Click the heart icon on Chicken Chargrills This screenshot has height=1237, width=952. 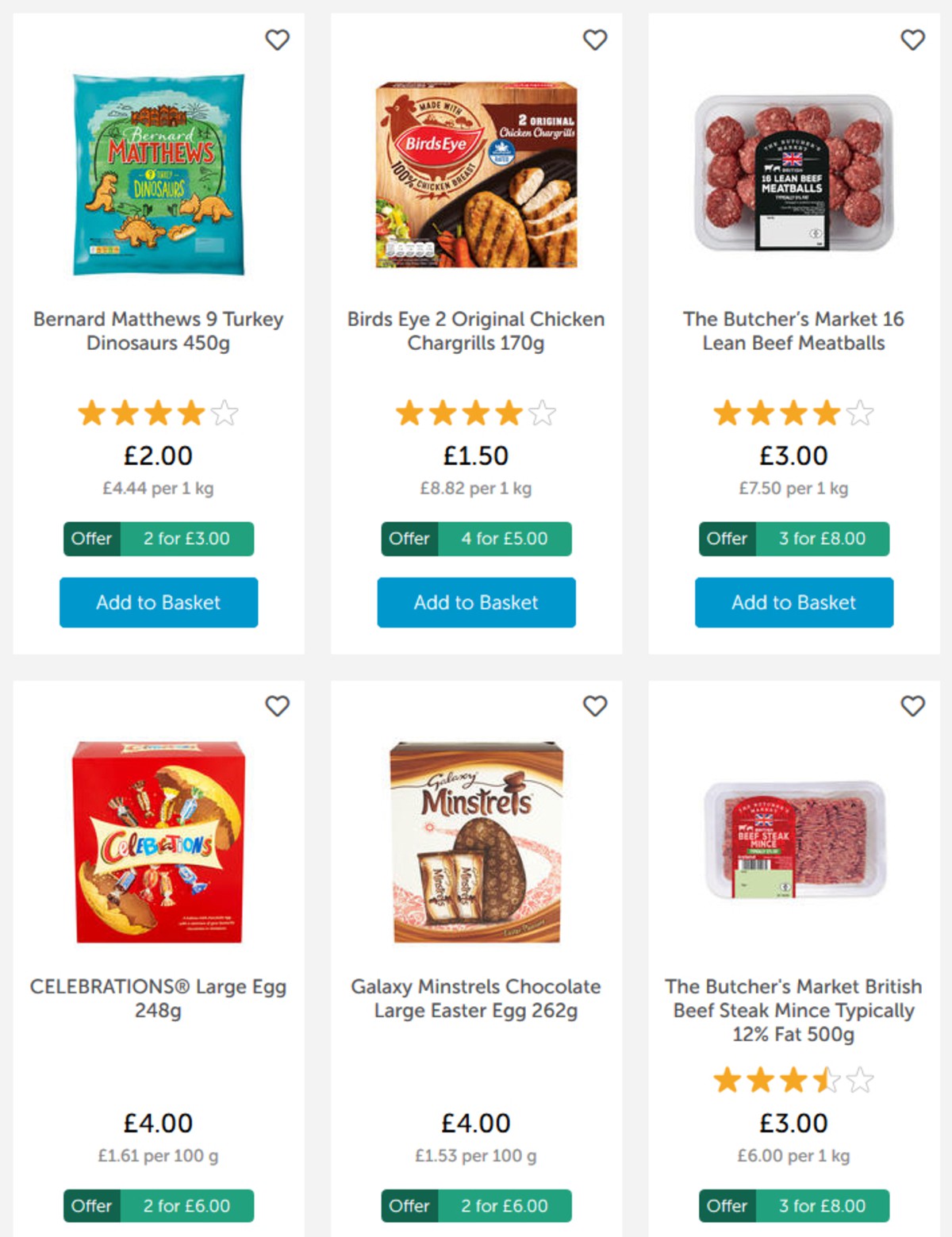coord(594,40)
